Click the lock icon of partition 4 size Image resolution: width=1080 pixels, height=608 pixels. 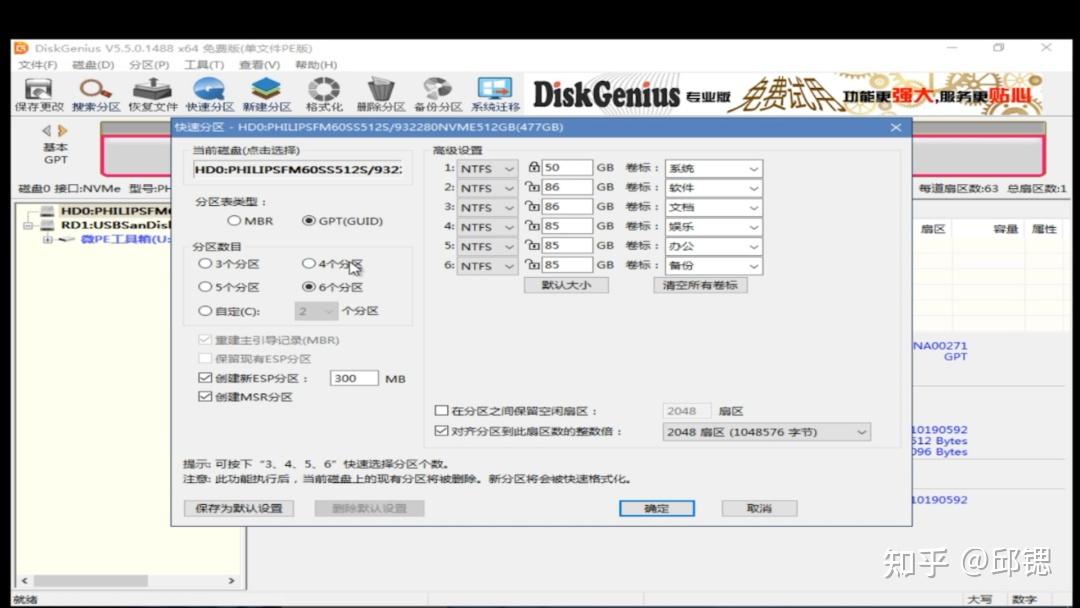532,226
